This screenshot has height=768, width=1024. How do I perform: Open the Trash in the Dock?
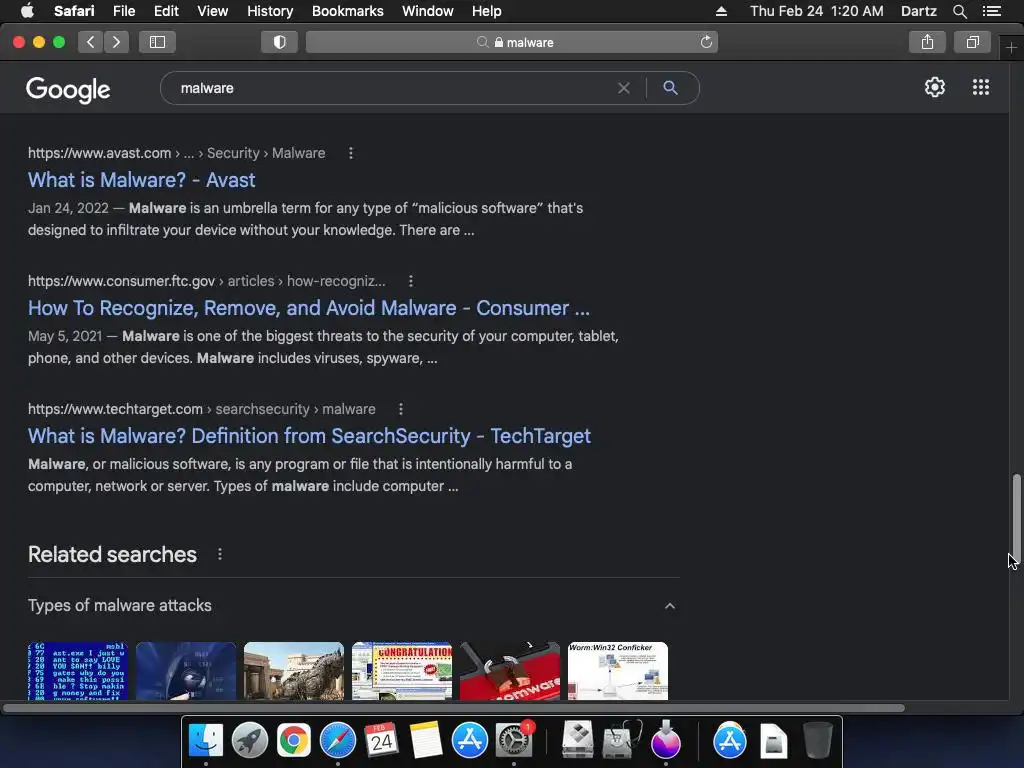click(817, 741)
